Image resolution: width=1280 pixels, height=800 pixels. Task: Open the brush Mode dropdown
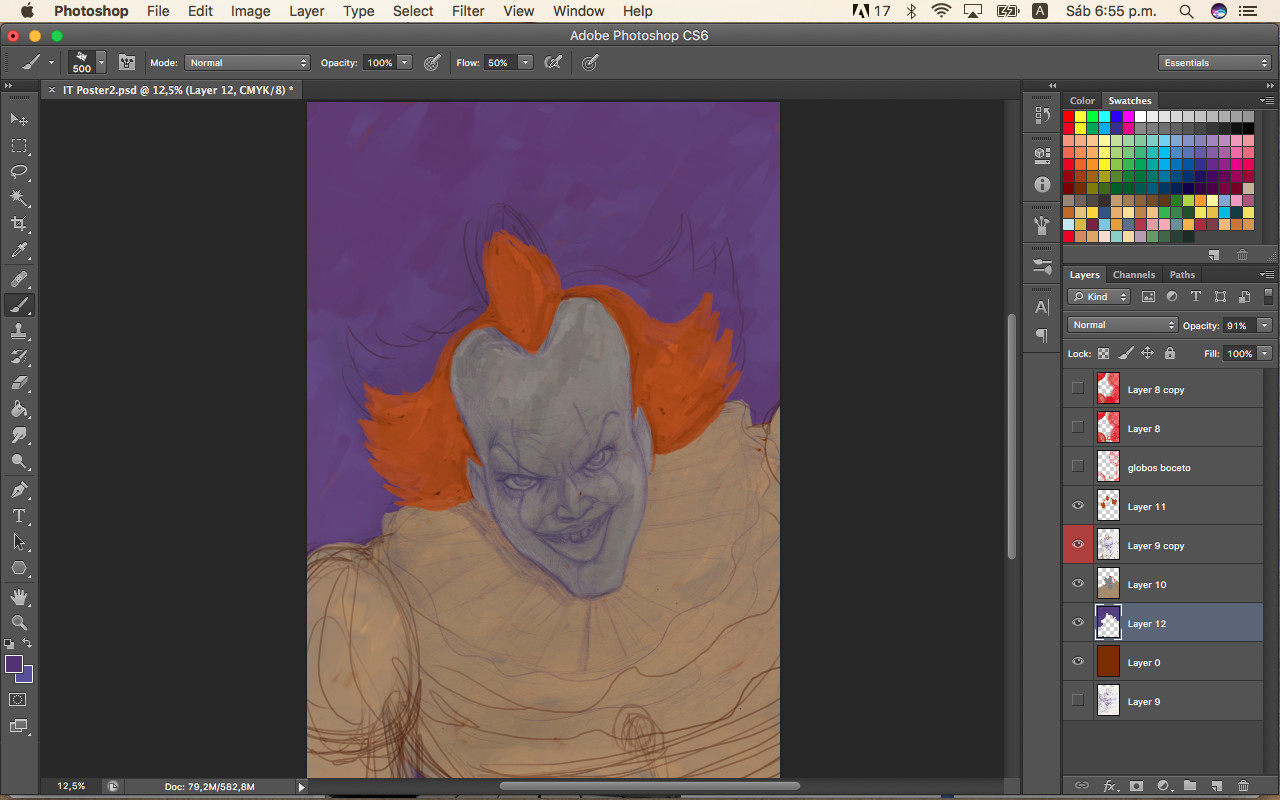(x=247, y=63)
